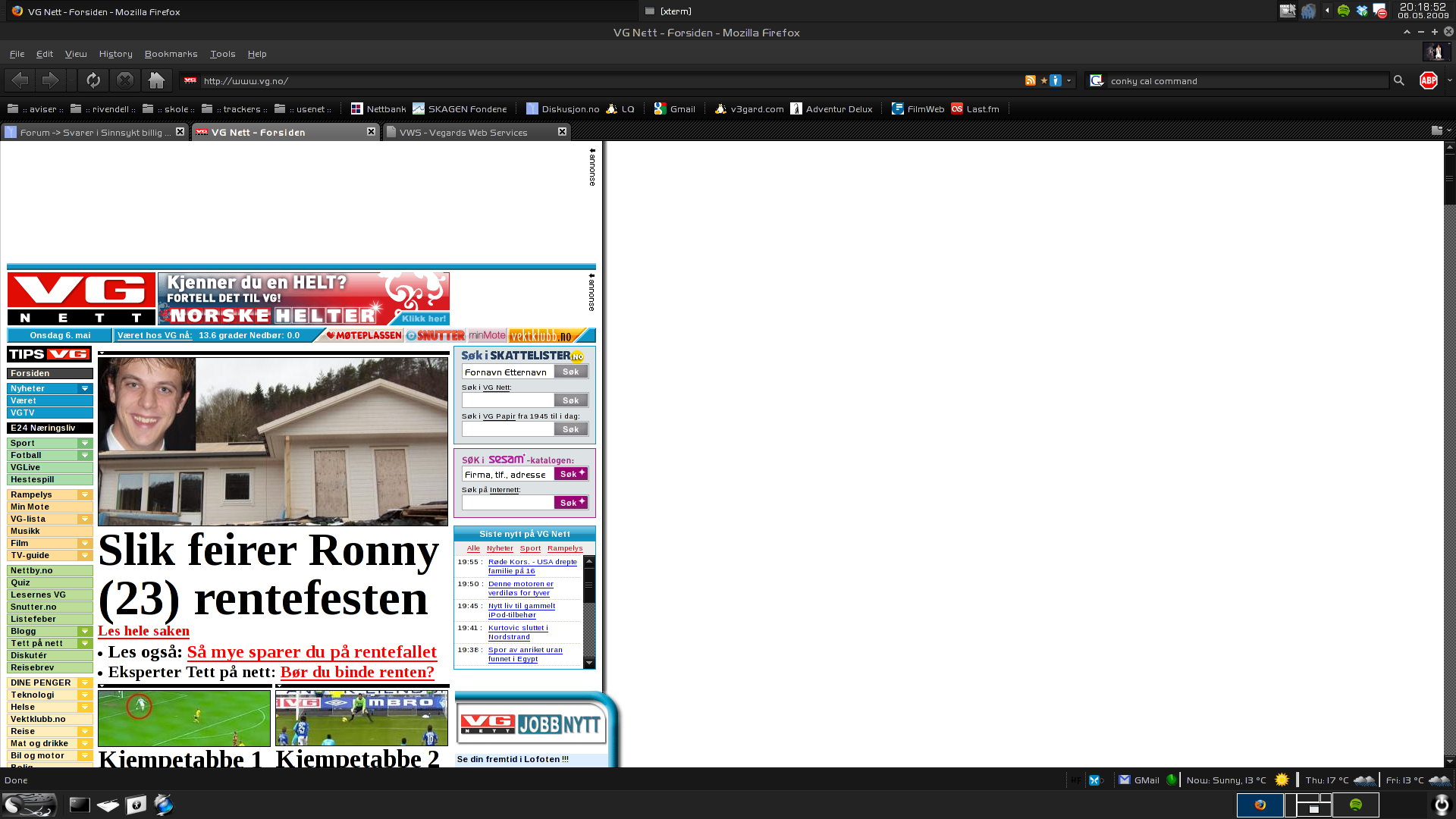Viewport: 1456px width, 819px height.
Task: Open the globe web browser launcher in bottom panel
Action: 164,805
